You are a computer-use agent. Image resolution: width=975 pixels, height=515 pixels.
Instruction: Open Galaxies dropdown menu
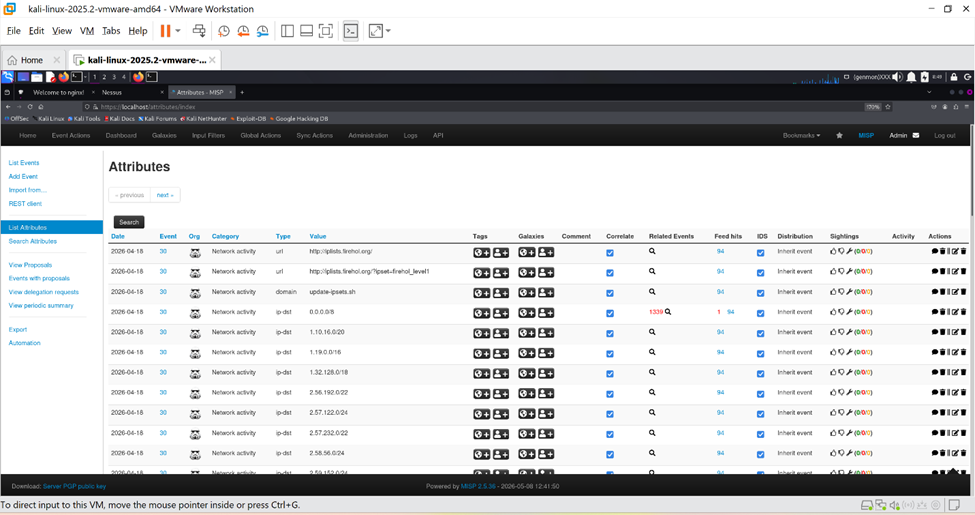[164, 136]
